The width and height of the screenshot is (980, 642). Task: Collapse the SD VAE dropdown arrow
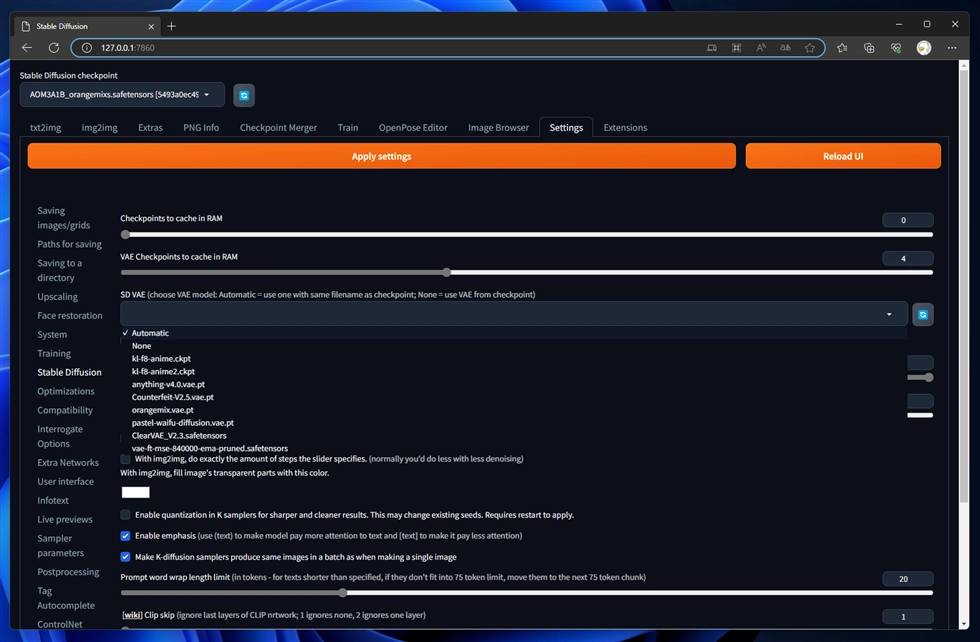click(889, 314)
